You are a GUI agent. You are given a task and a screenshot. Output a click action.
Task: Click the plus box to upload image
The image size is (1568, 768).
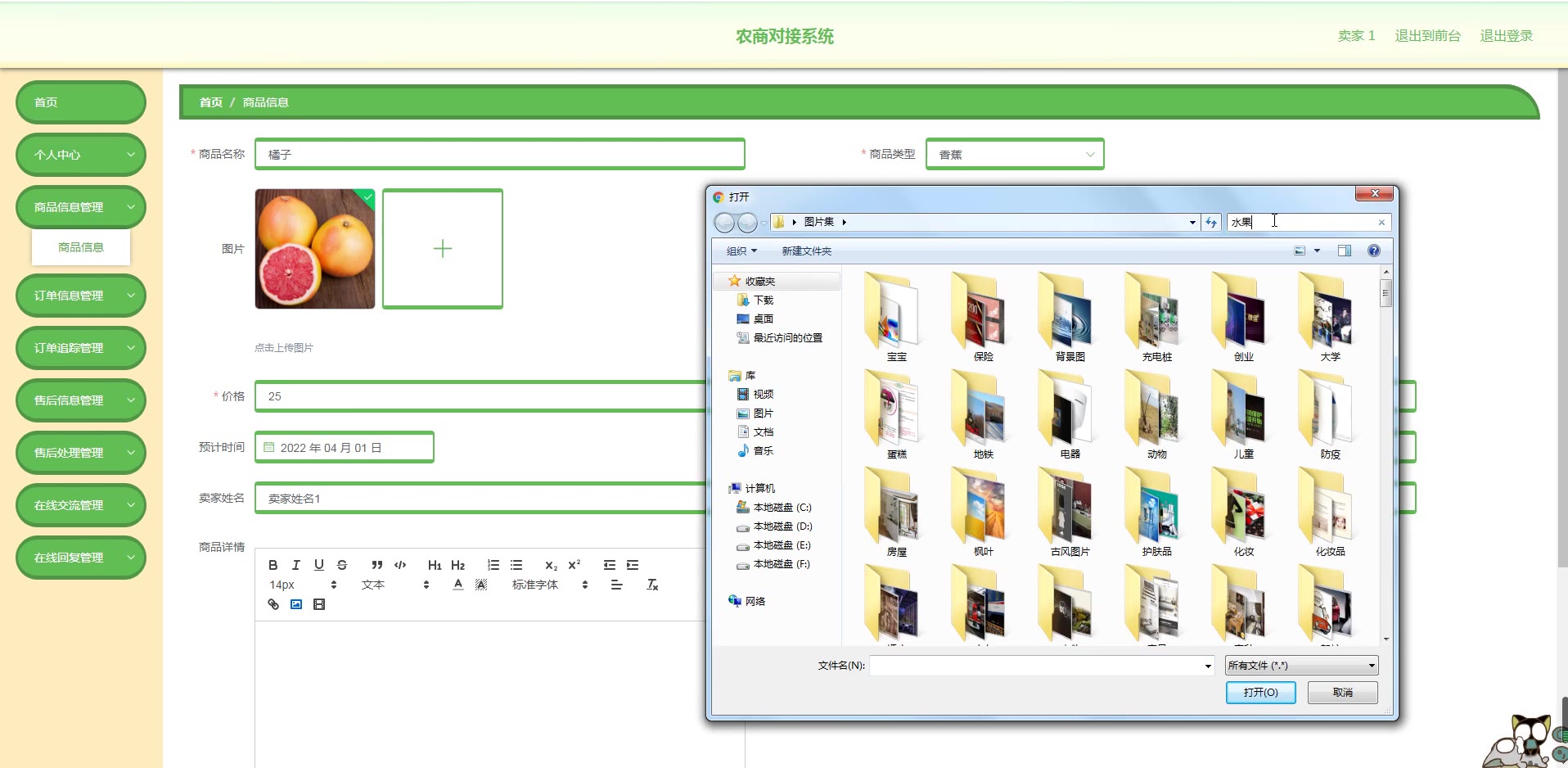pyautogui.click(x=443, y=249)
